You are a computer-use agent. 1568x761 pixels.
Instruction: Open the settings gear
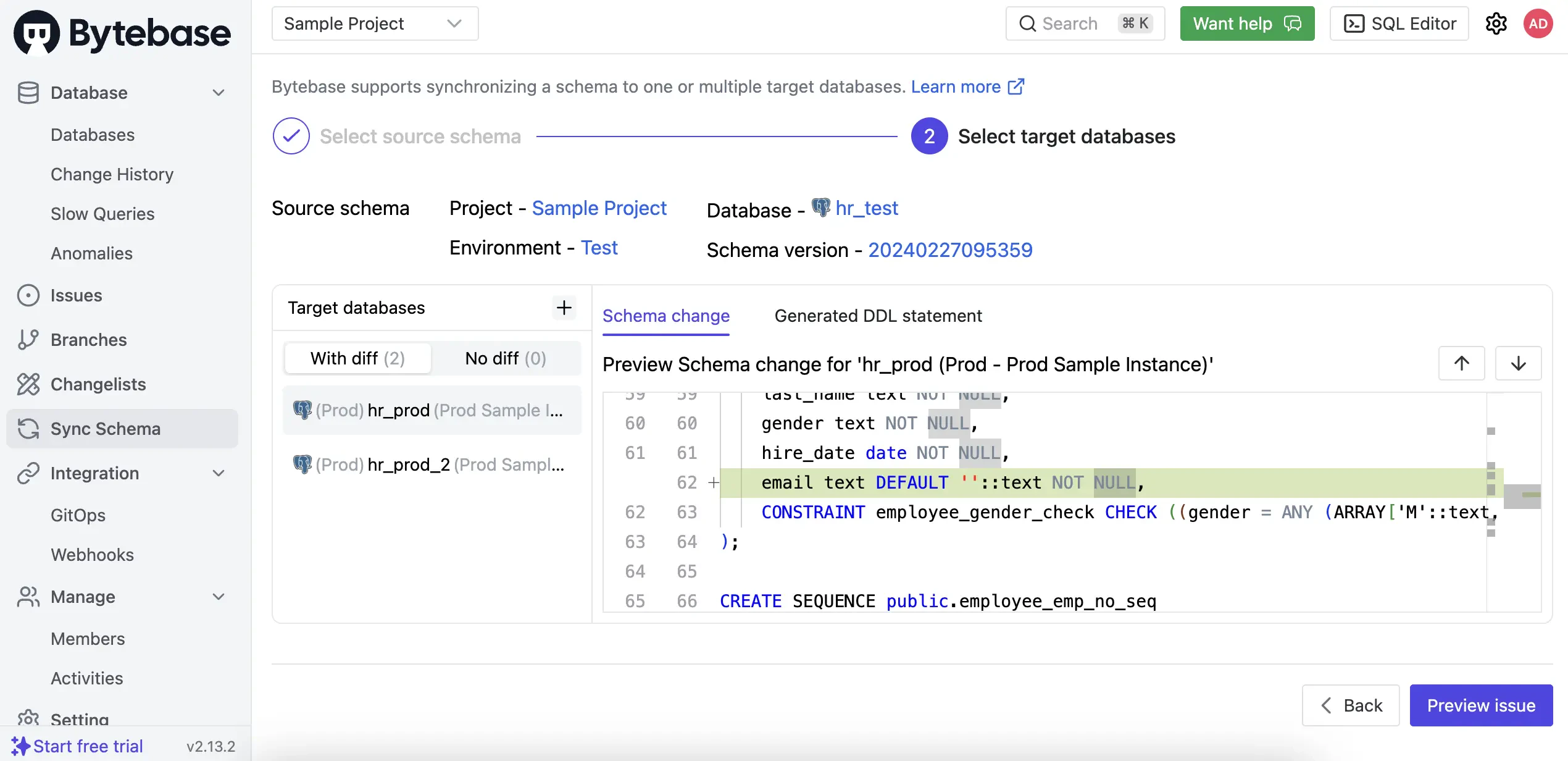point(1496,23)
